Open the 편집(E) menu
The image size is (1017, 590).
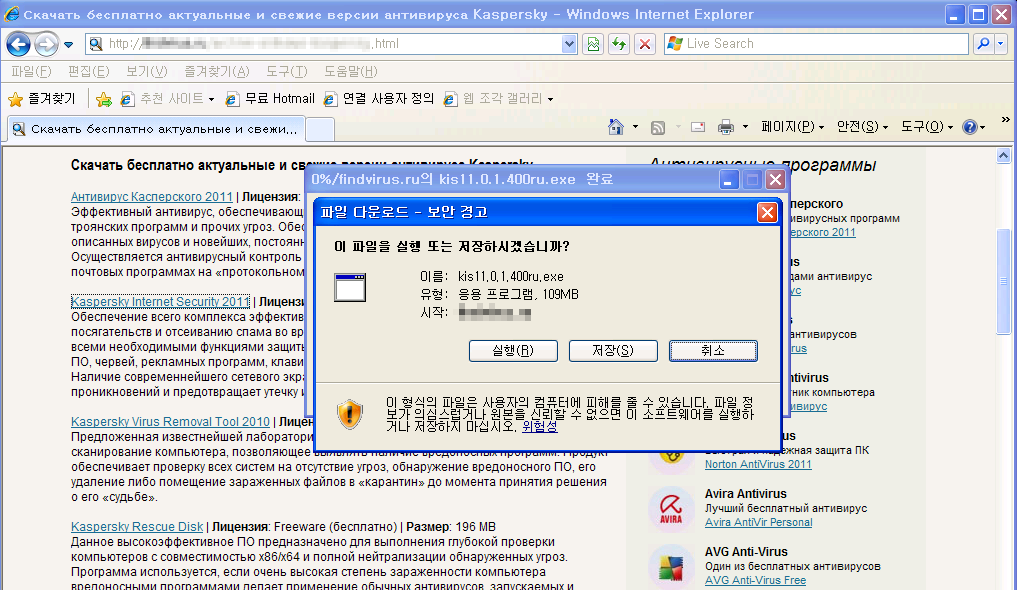click(88, 71)
